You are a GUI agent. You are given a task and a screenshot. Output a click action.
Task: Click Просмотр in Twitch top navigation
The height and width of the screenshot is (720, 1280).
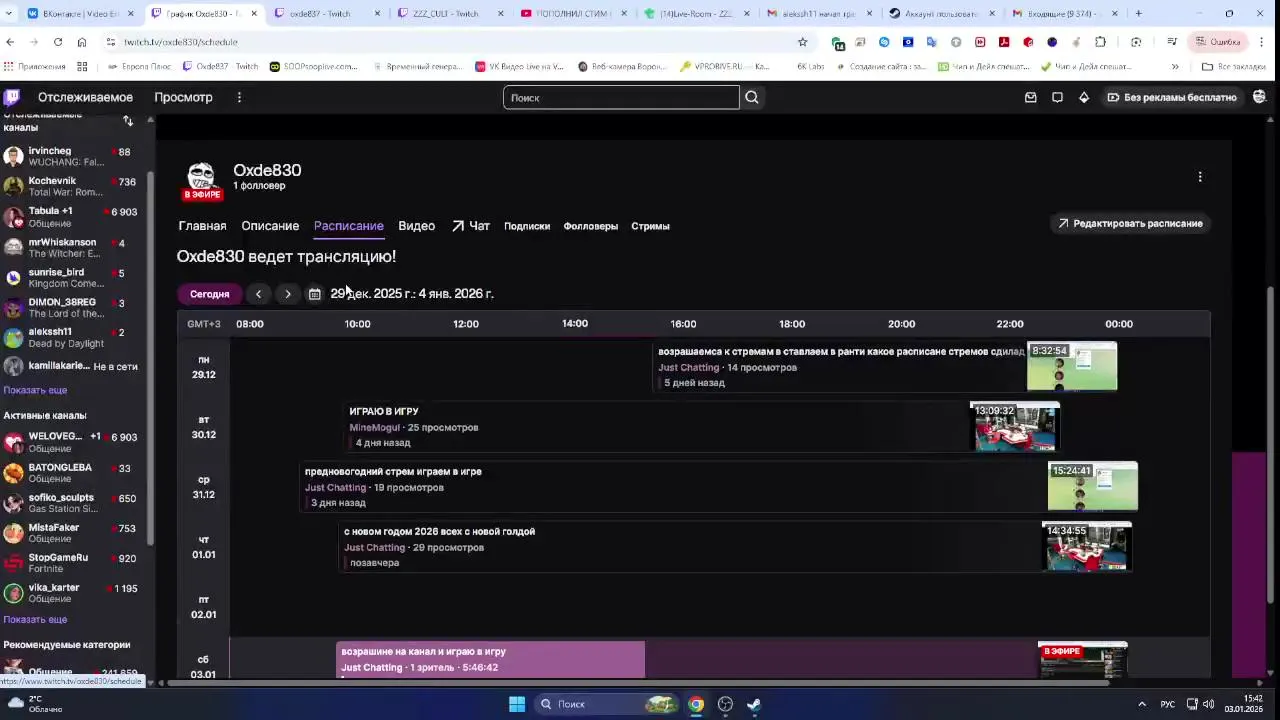pos(183,97)
